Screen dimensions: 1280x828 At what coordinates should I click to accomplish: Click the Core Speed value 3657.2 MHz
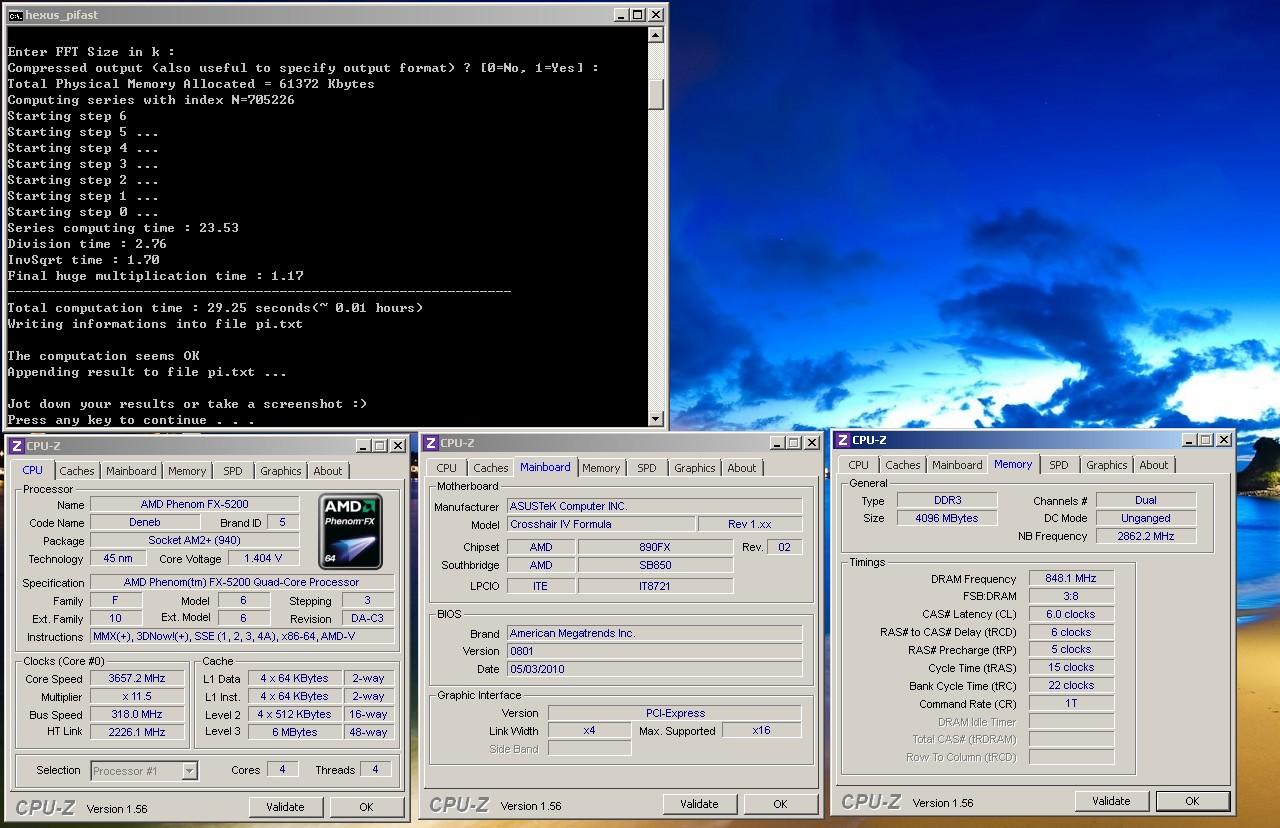[136, 679]
